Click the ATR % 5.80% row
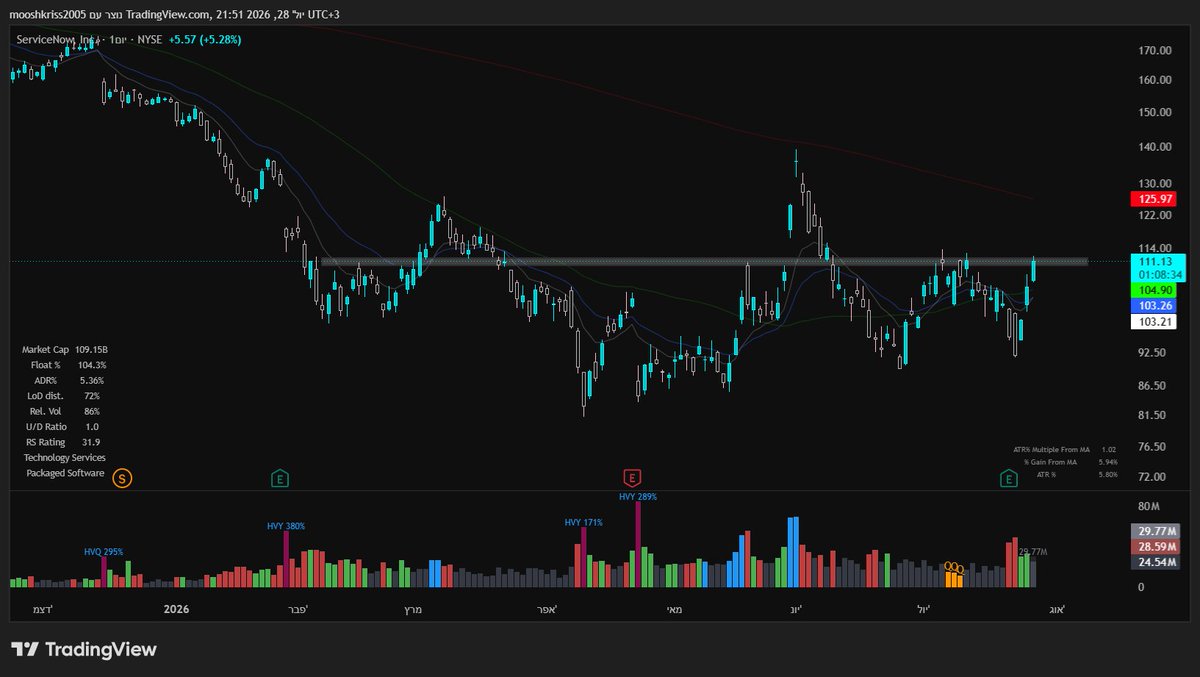The width and height of the screenshot is (1200, 677). [x=1078, y=474]
